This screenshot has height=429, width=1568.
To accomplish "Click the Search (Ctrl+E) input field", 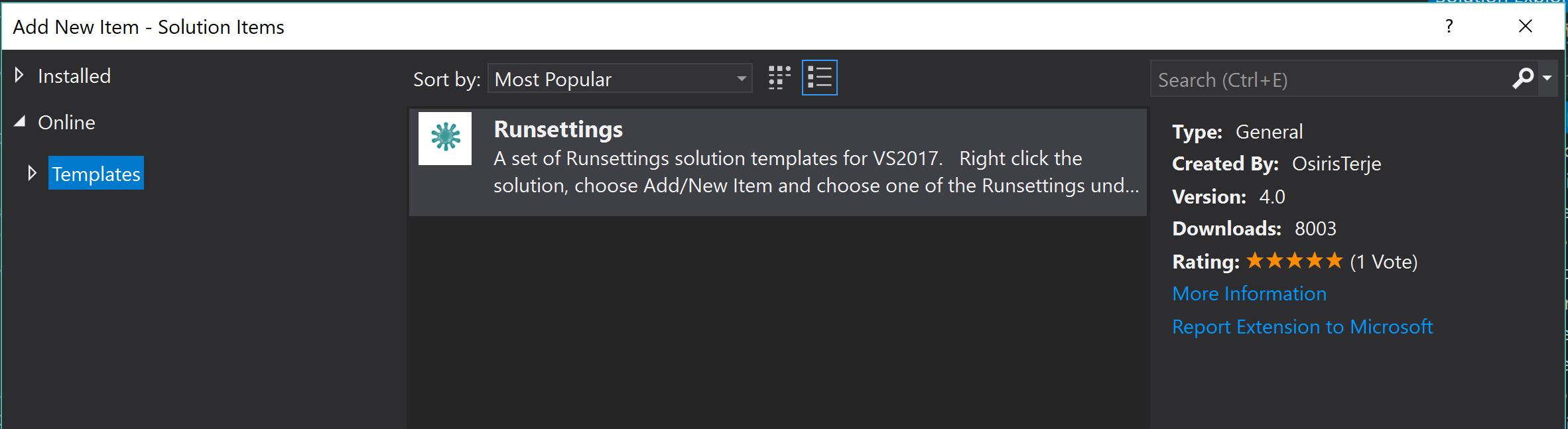I will coord(1330,79).
